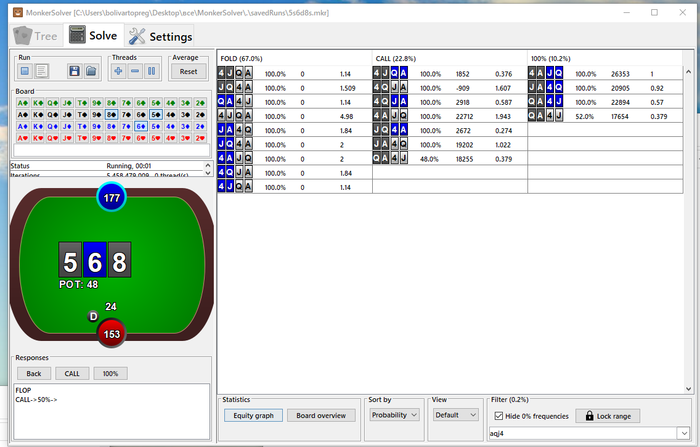Click the stop run square icon
This screenshot has width=700, height=447.
coord(25,71)
